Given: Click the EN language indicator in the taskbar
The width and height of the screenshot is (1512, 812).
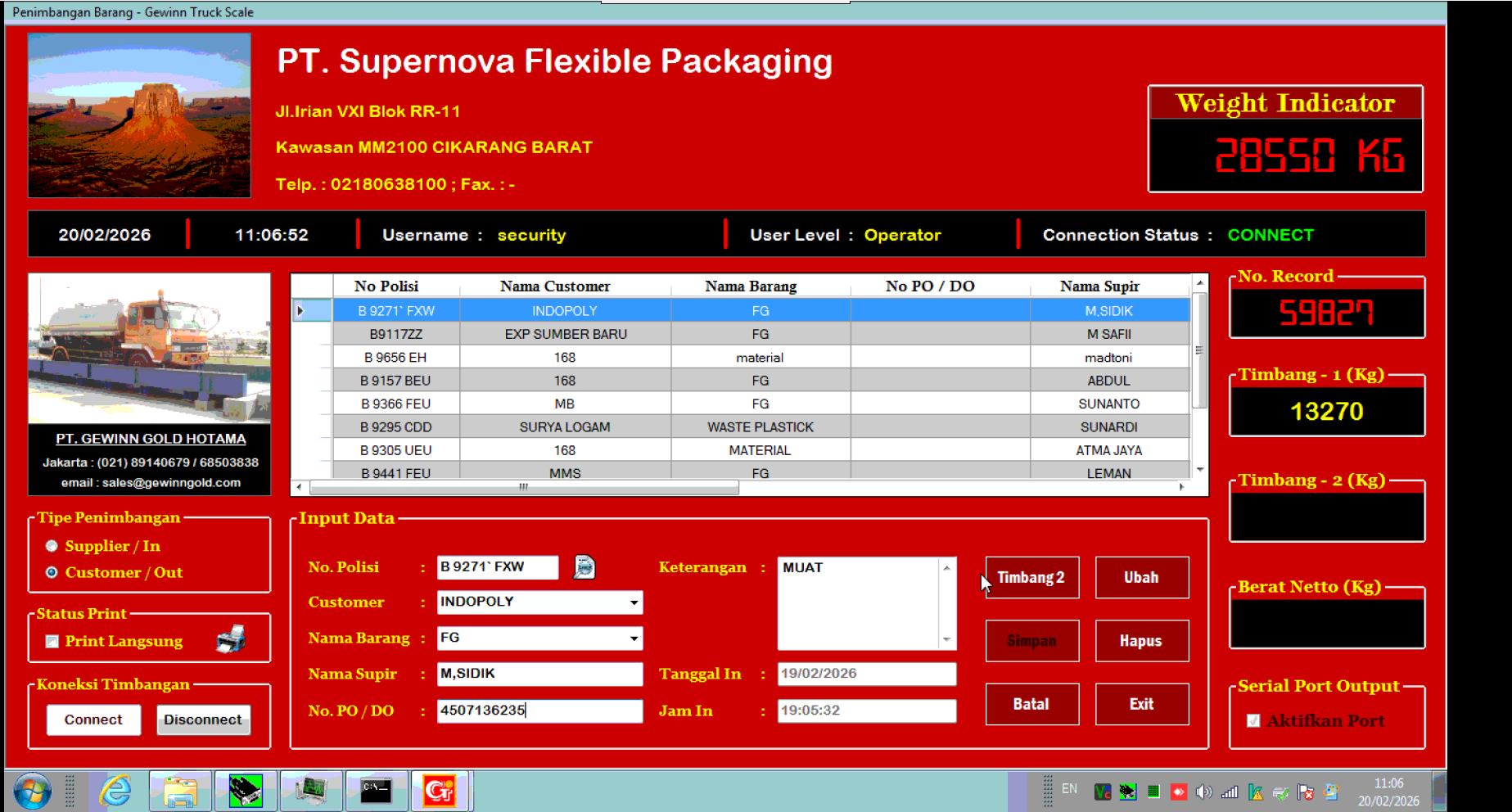Looking at the screenshot, I should [1069, 789].
